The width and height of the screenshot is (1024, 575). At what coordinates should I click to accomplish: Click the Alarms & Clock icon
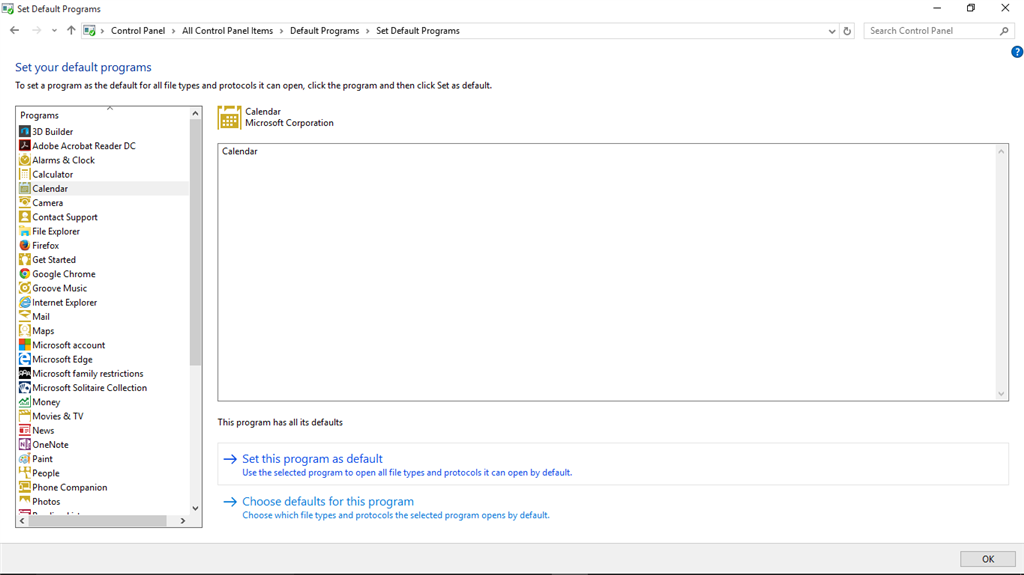tap(25, 160)
